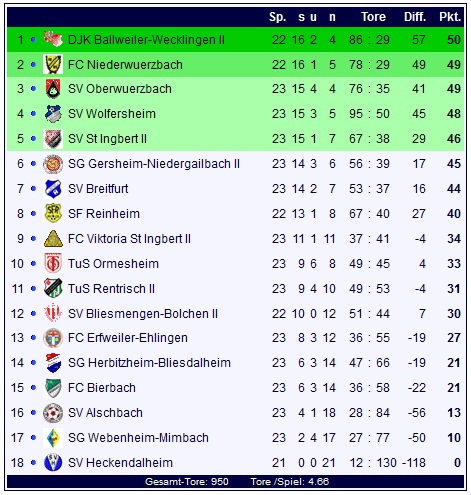Click the SV Heckendalheim blue round crest
The image size is (471, 495).
click(x=53, y=462)
